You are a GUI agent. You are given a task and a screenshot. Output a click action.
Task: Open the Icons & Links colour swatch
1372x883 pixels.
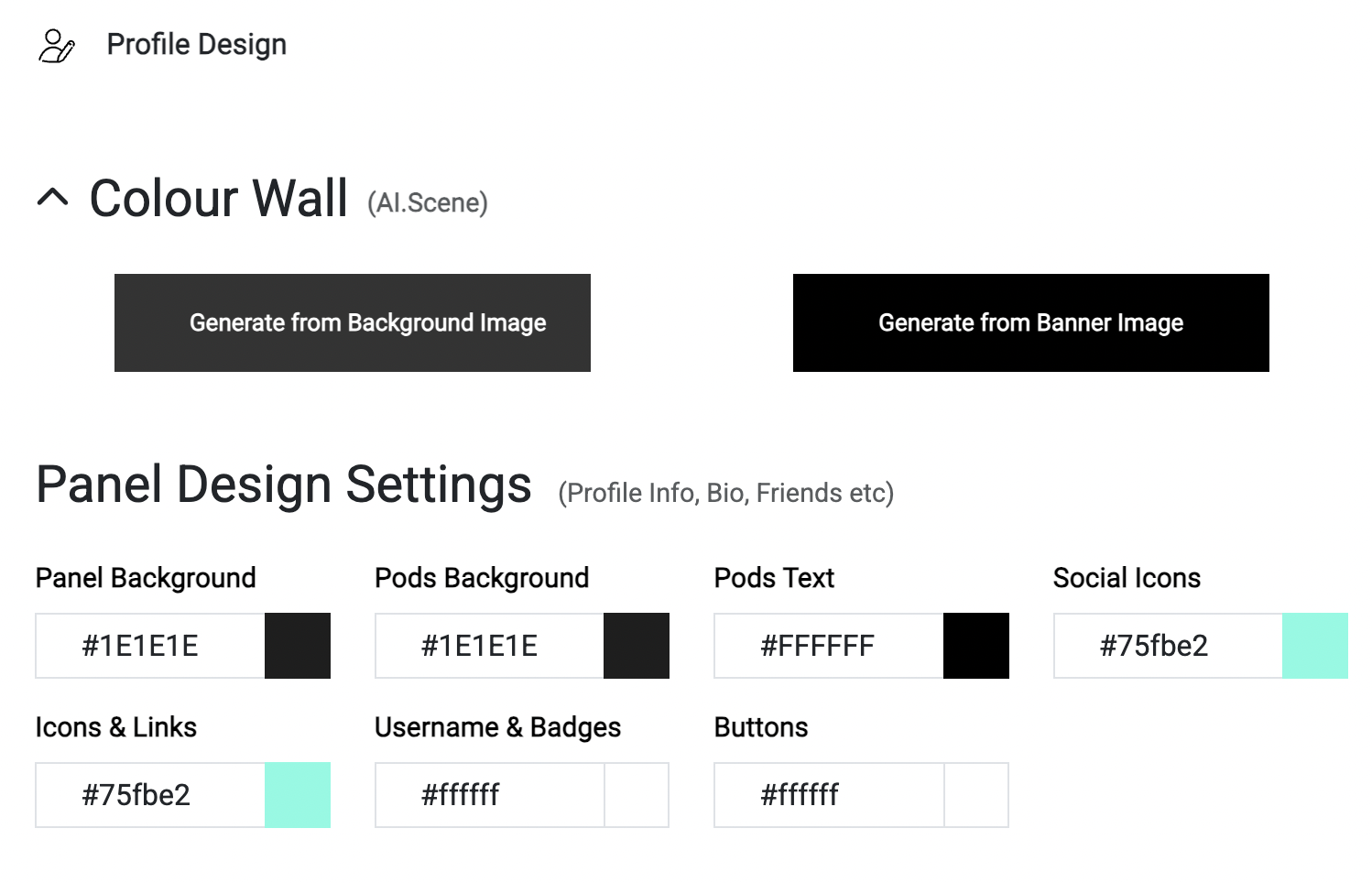pyautogui.click(x=298, y=795)
